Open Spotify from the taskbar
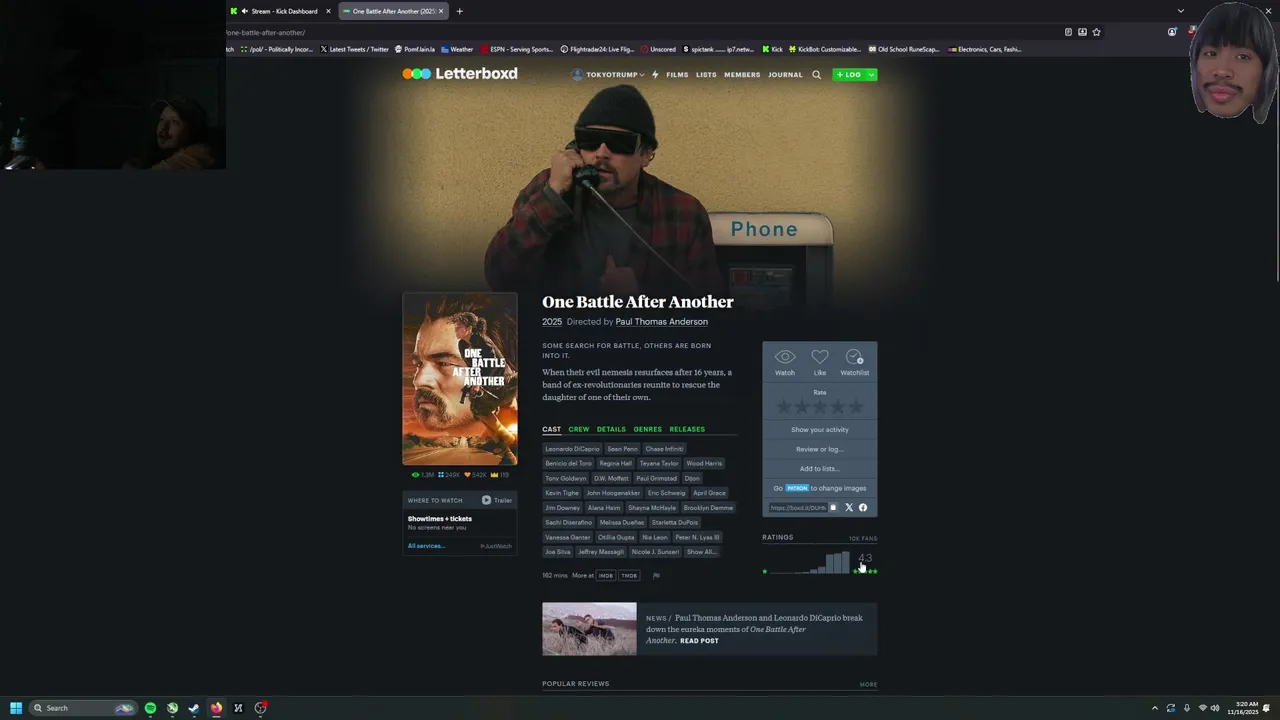This screenshot has width=1280, height=720. pyautogui.click(x=150, y=708)
